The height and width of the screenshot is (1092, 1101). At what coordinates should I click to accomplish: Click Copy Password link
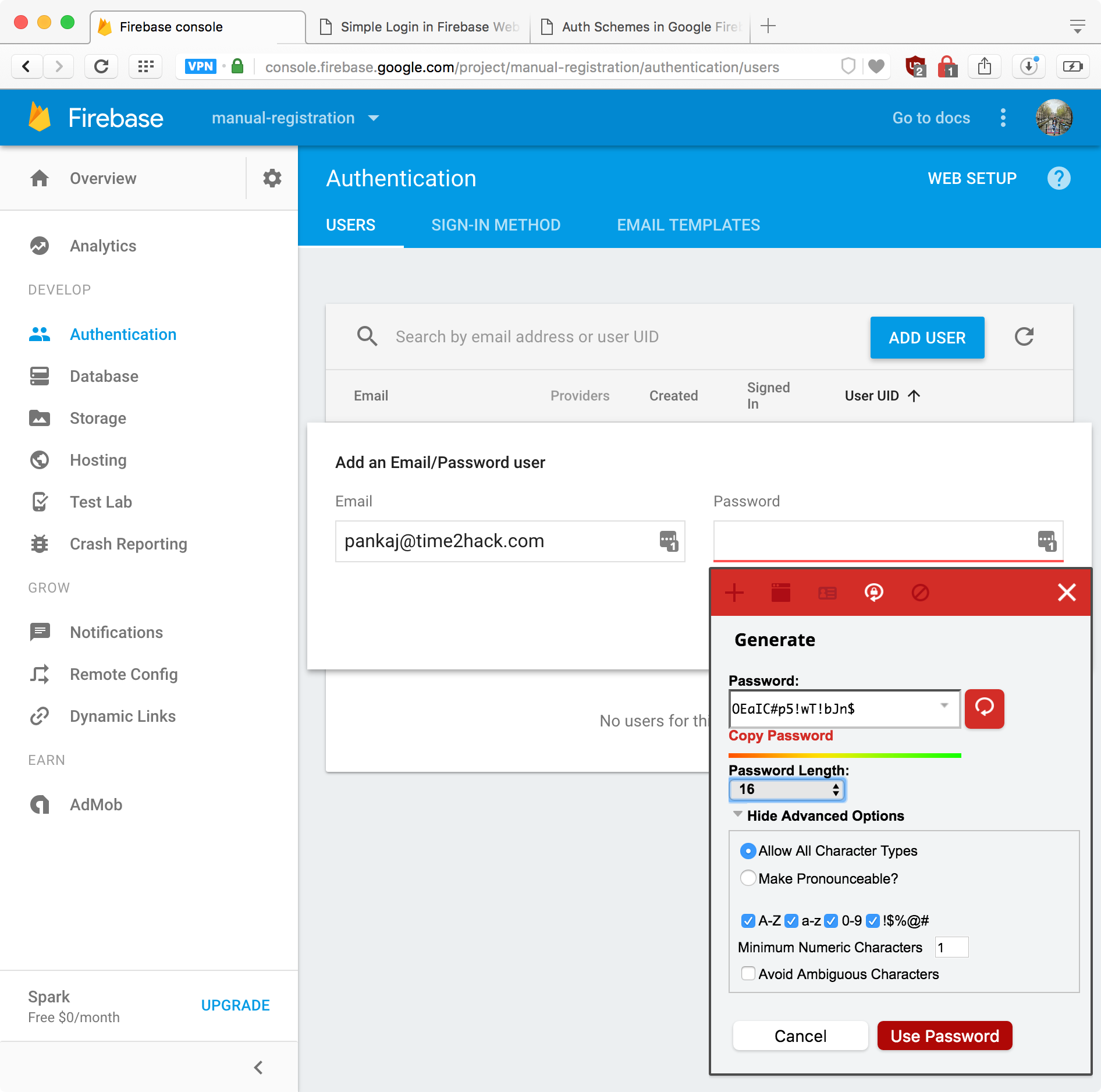pyautogui.click(x=780, y=736)
